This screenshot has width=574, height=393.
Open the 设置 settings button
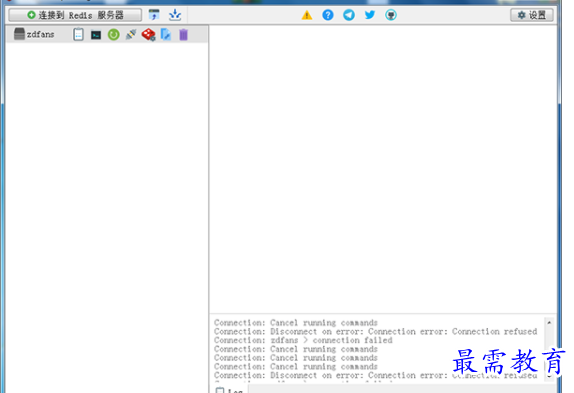point(532,15)
